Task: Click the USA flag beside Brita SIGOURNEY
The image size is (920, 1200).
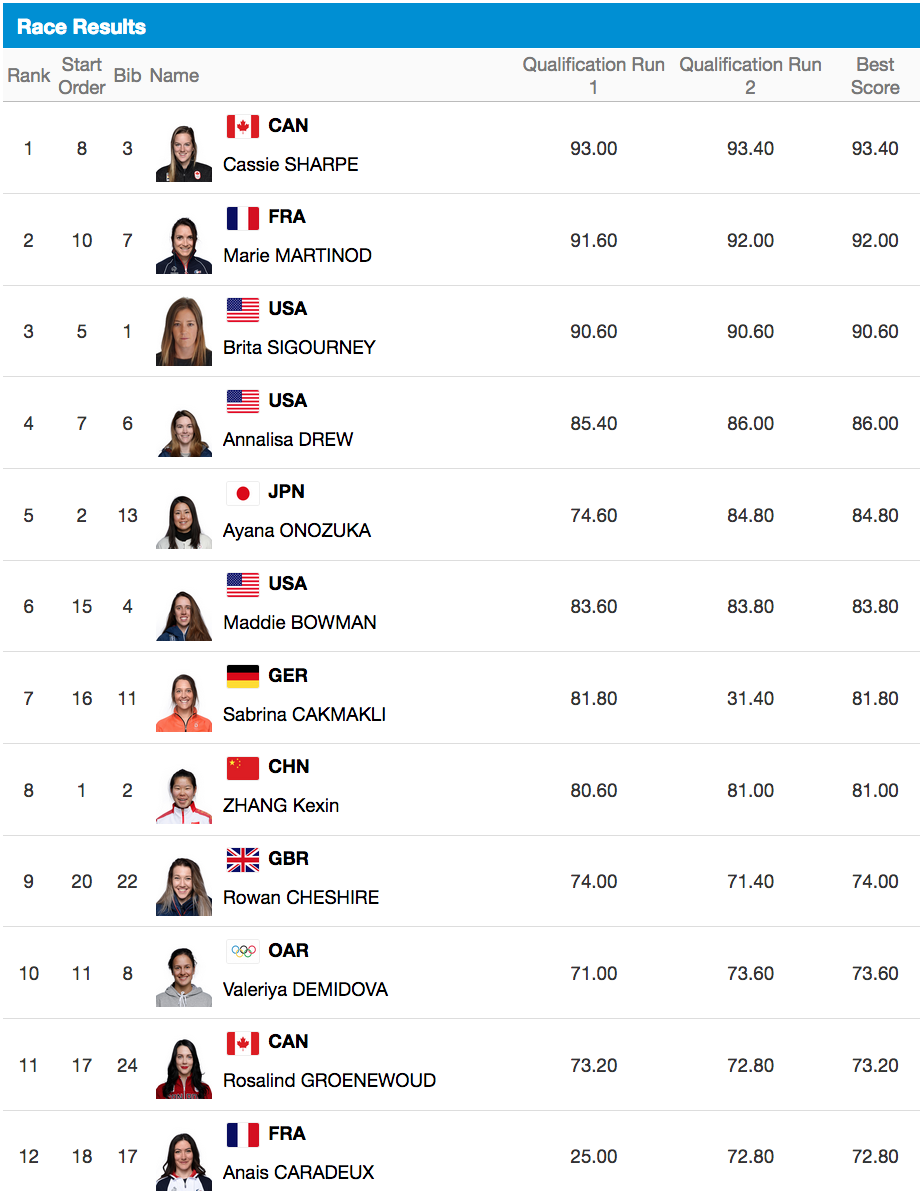Action: point(243,309)
